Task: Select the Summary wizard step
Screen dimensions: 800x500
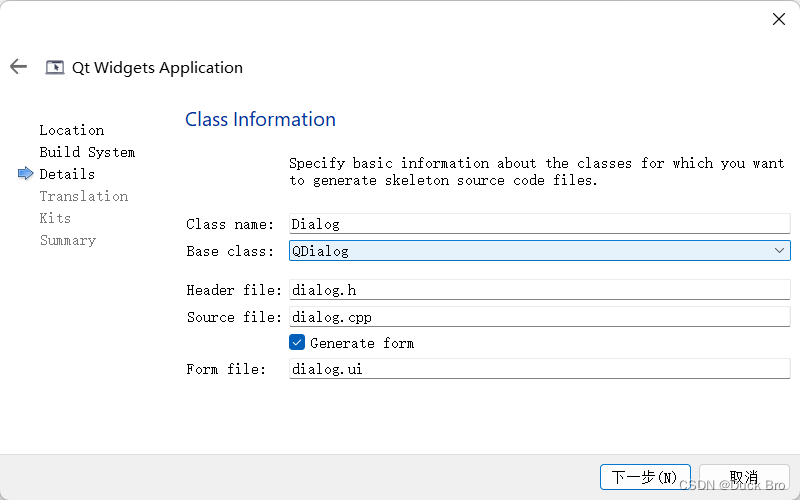Action: click(68, 240)
